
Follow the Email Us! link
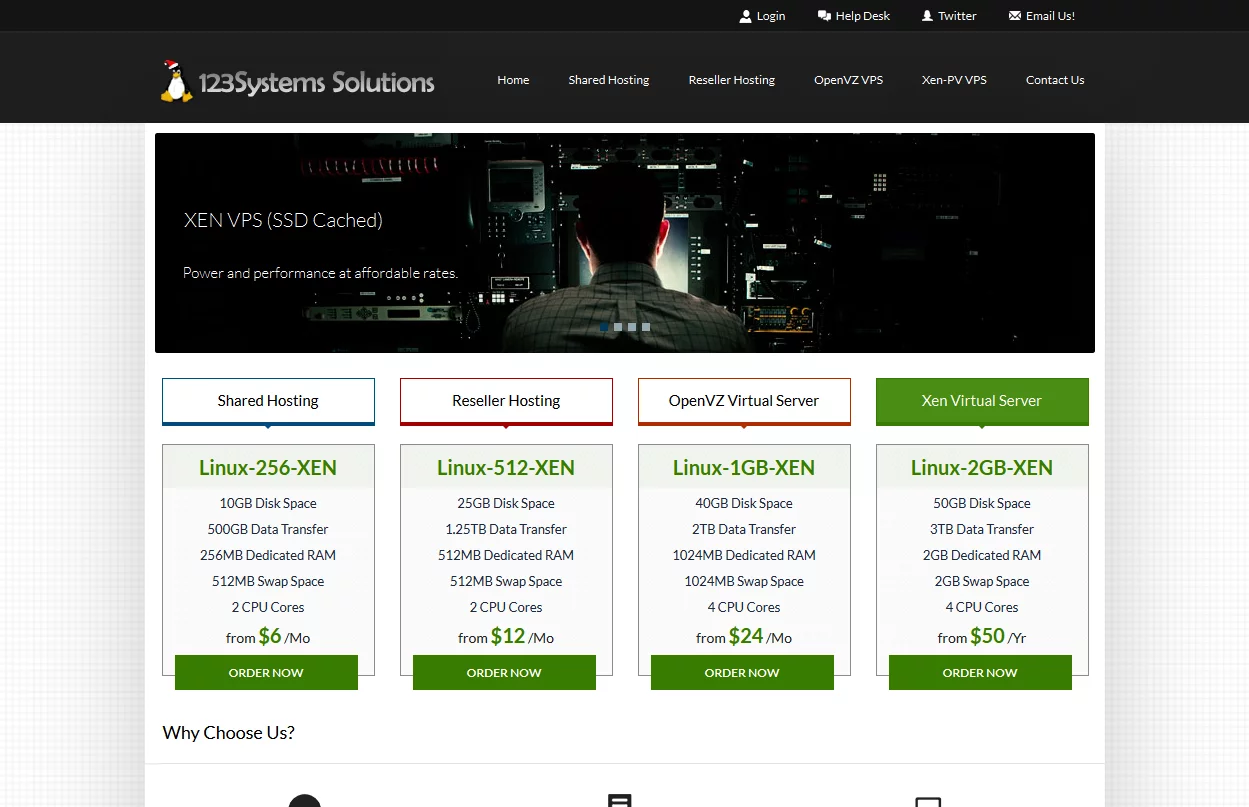[x=1050, y=16]
